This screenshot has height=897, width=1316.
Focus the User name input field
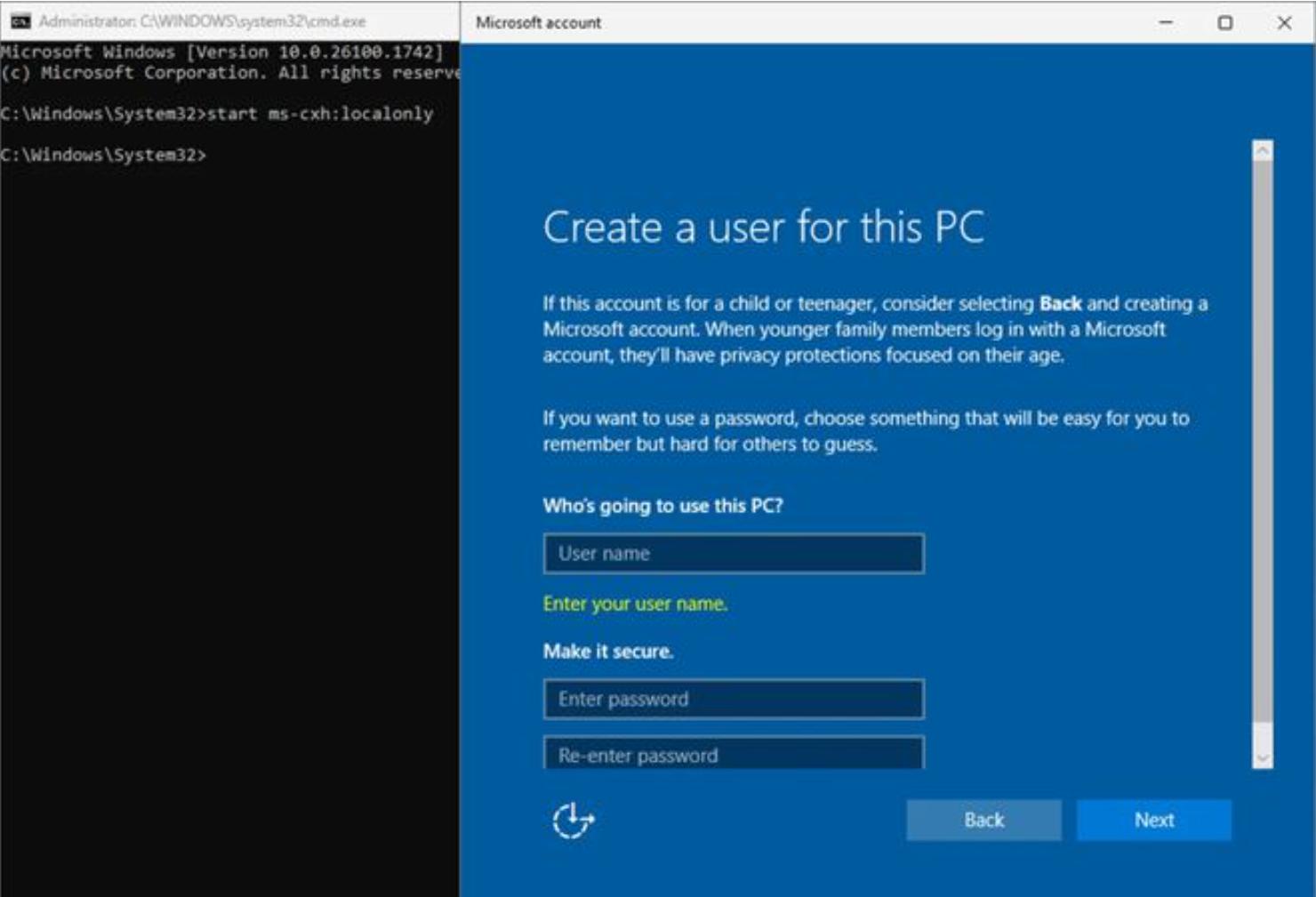tap(734, 553)
